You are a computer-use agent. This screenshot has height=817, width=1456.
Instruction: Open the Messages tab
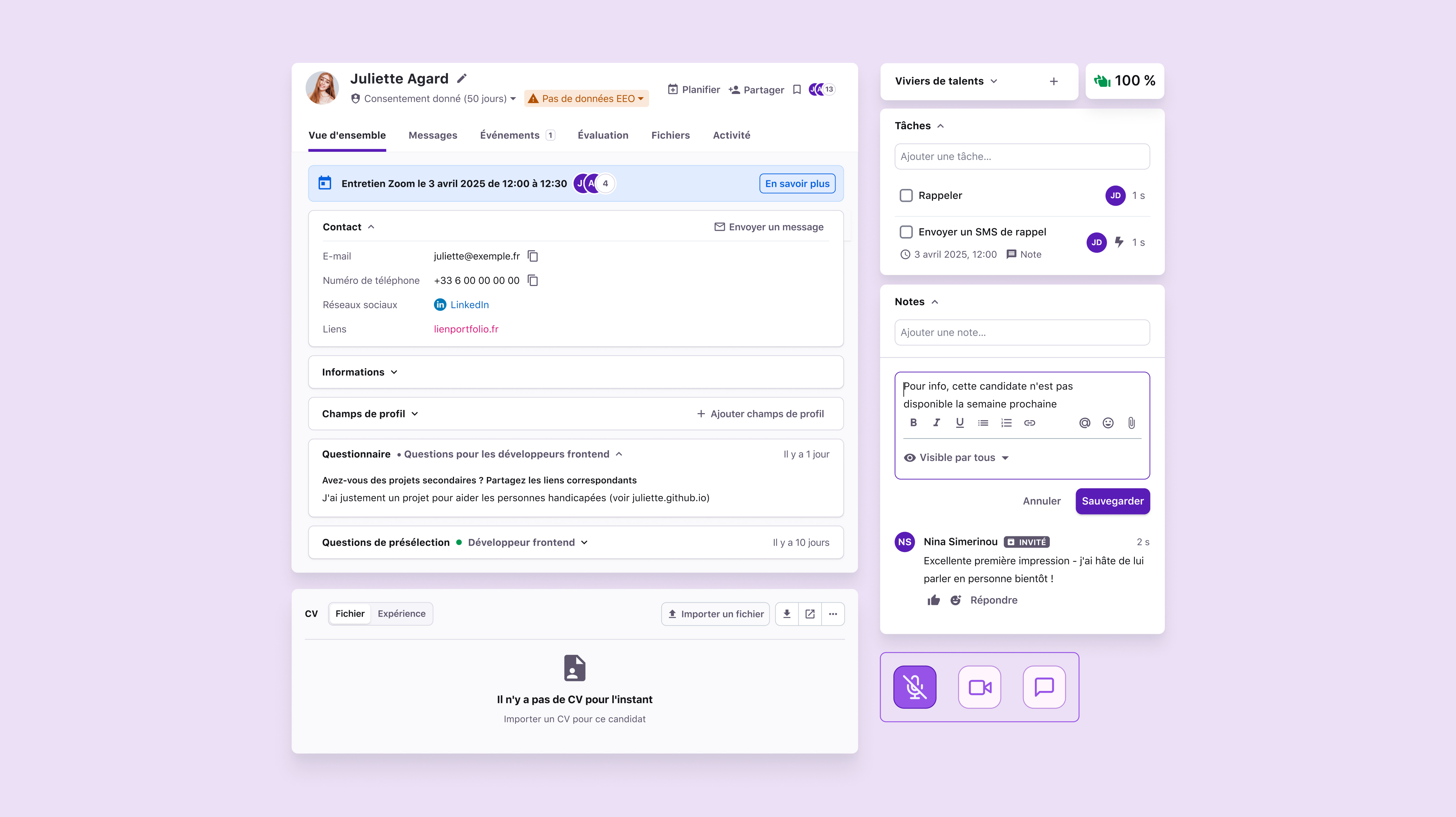(432, 135)
